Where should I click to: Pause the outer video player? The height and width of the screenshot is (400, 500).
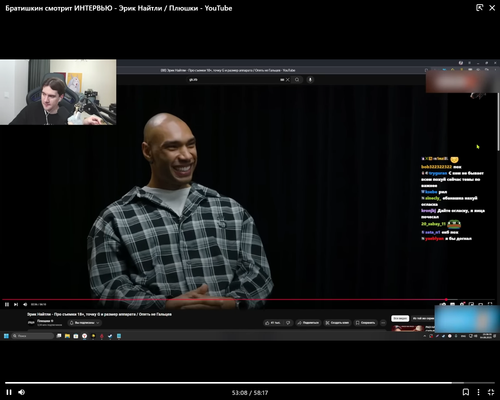click(9, 392)
